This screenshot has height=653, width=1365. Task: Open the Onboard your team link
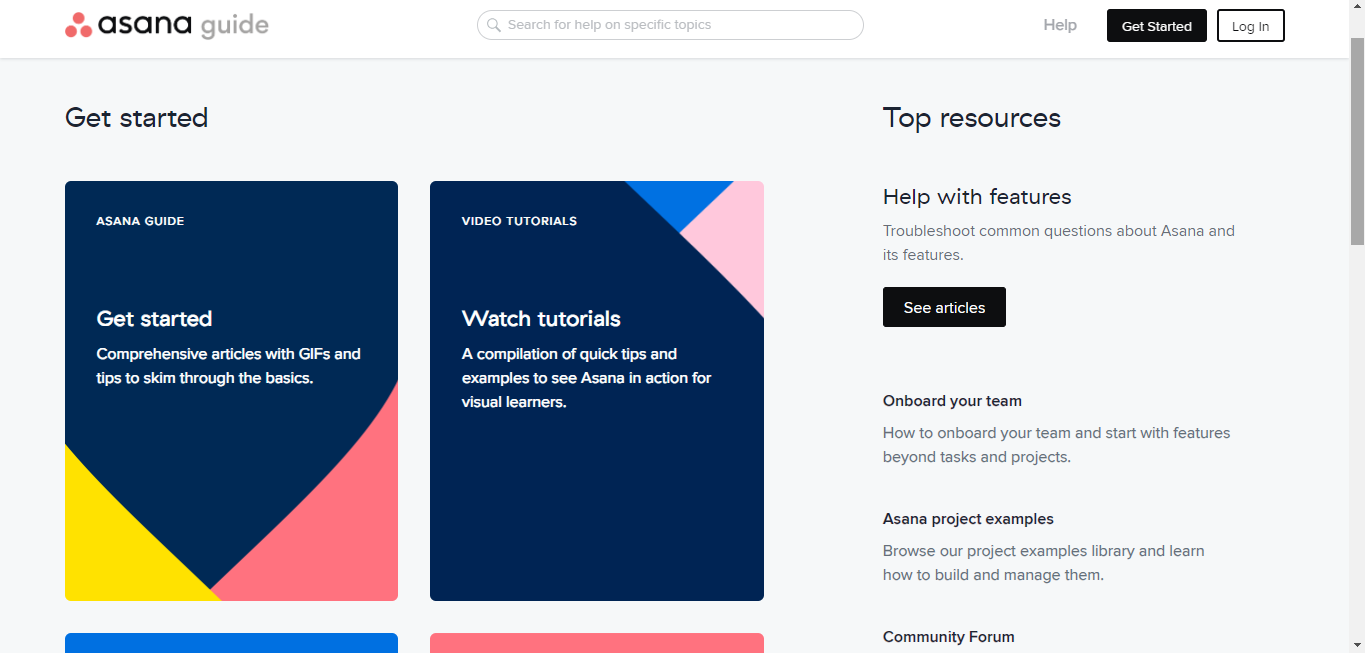(x=952, y=401)
